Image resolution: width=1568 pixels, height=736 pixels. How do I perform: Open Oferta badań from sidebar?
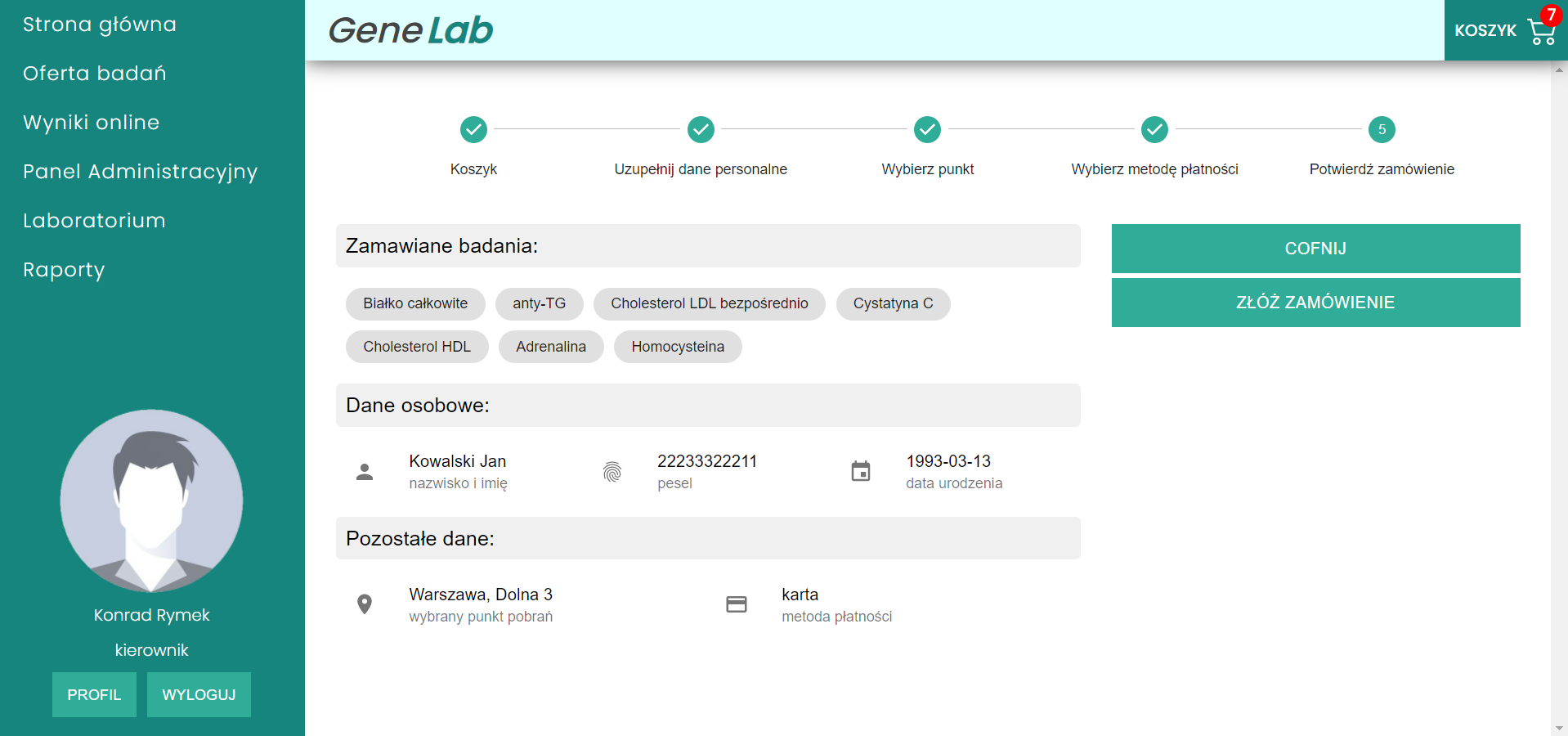tap(95, 74)
